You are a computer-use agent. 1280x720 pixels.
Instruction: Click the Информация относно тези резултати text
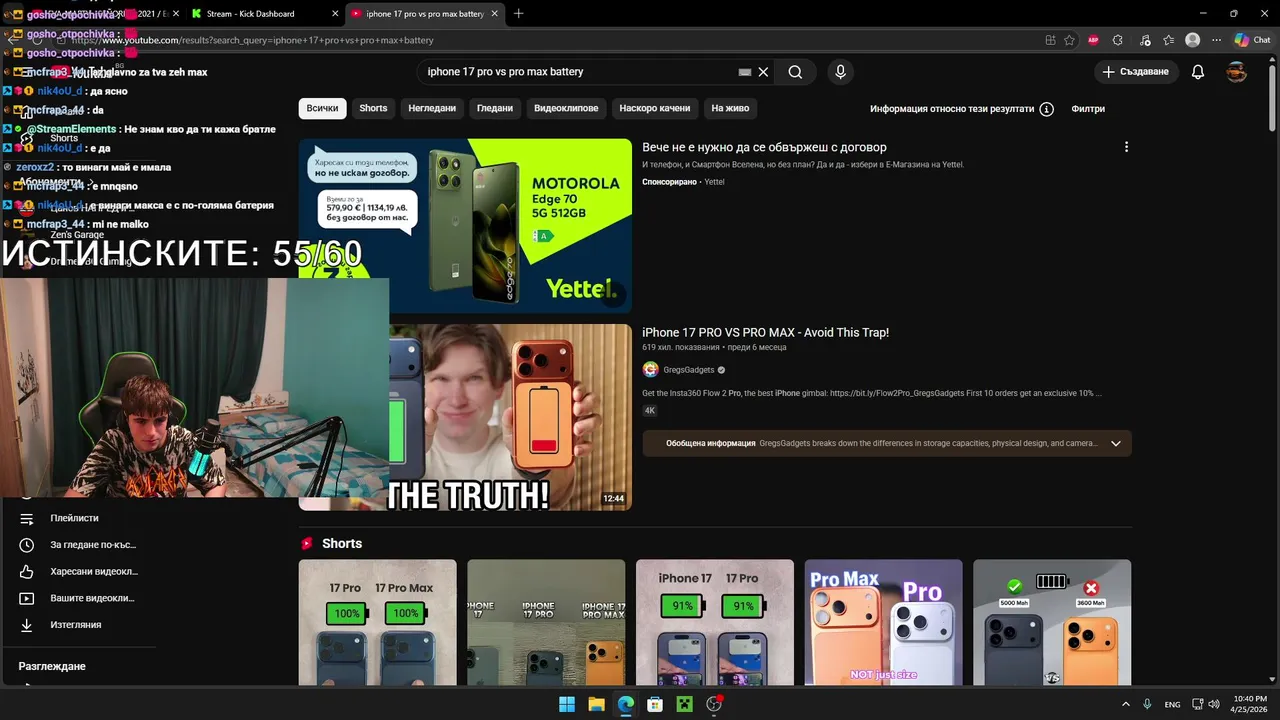coord(951,109)
